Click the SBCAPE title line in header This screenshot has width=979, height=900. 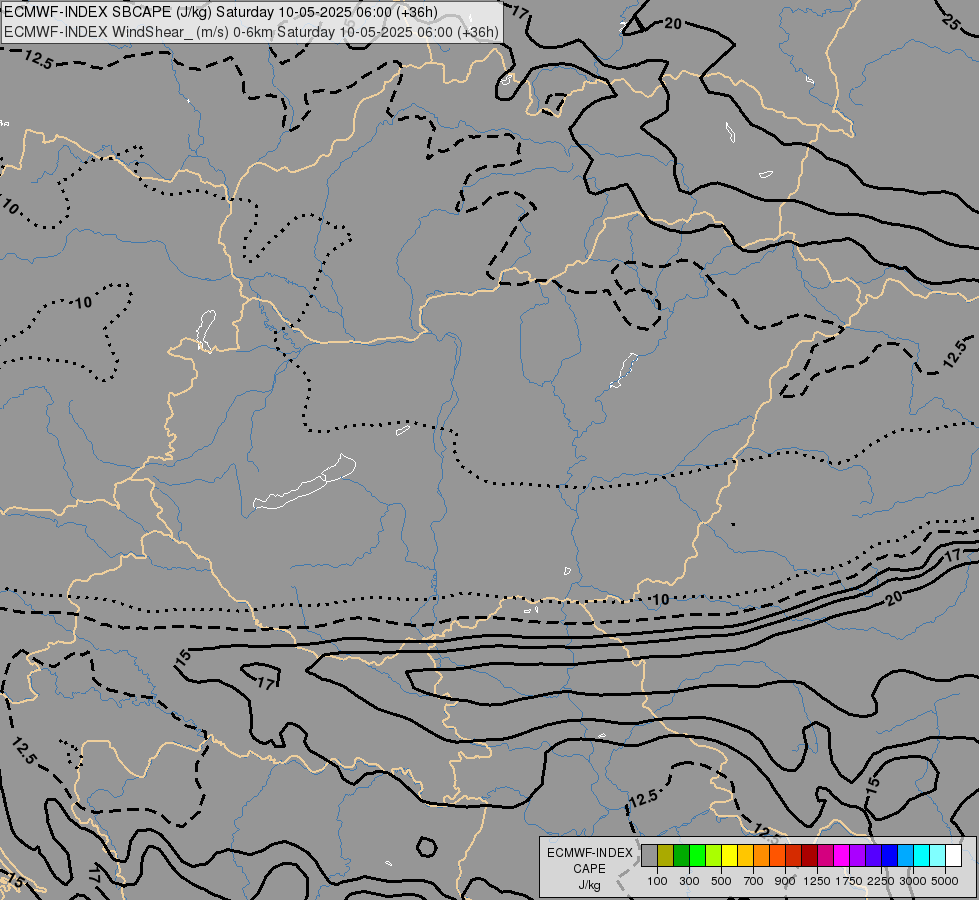click(220, 12)
